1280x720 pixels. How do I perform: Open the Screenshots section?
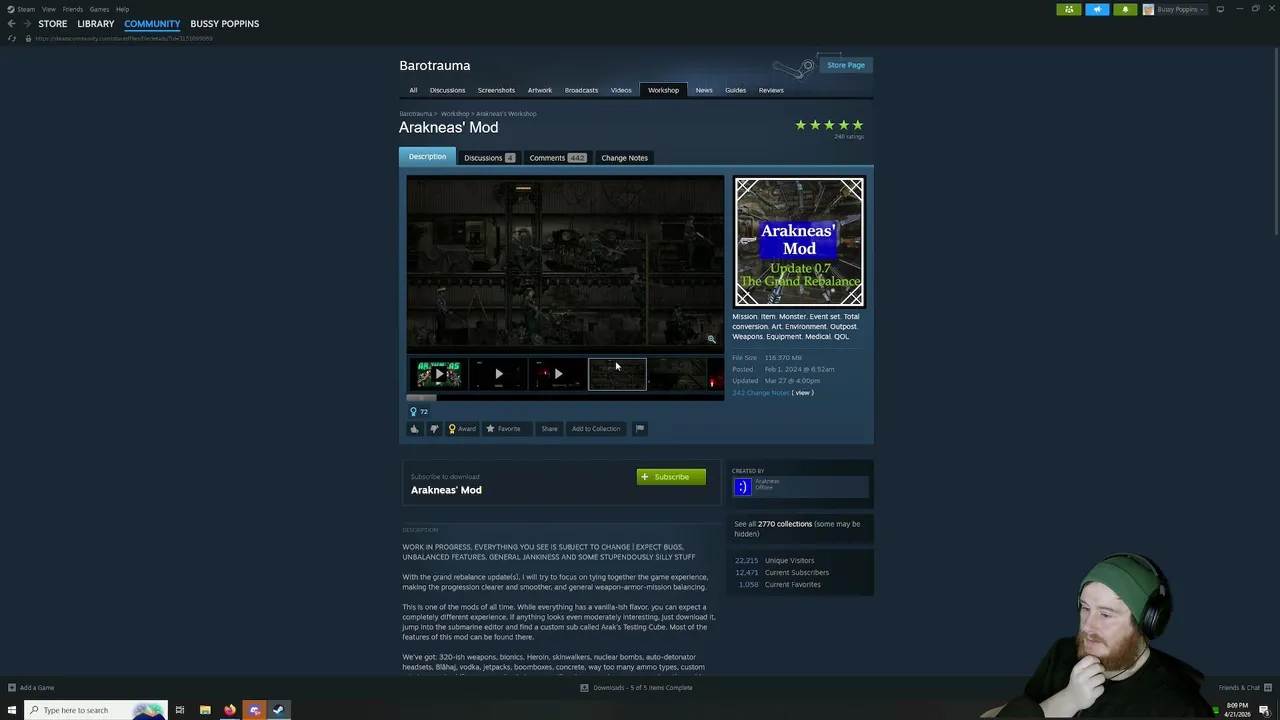pos(496,90)
